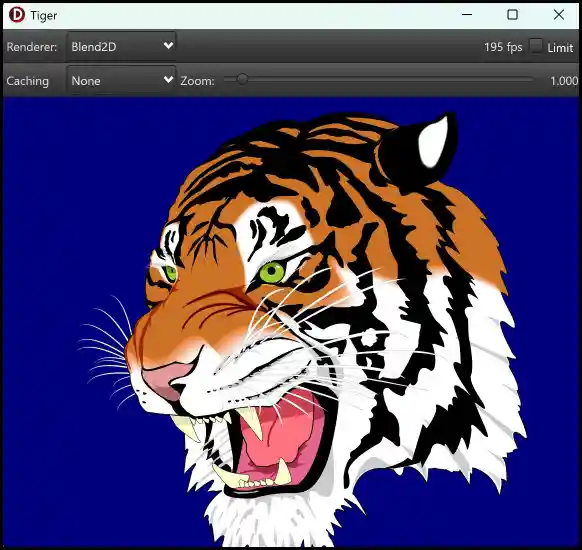Click the Zoom: label
The height and width of the screenshot is (550, 582).
pos(197,81)
